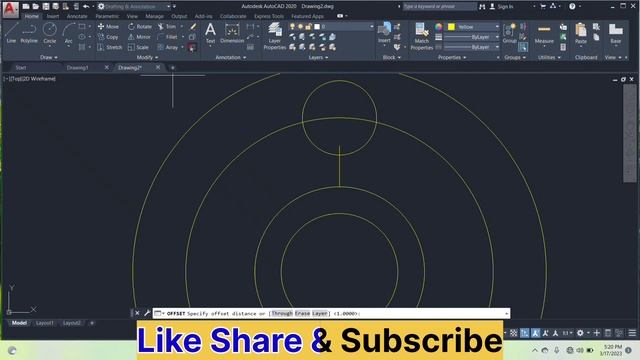640x360 pixels.
Task: Click the Fillet tool
Action: (x=167, y=37)
